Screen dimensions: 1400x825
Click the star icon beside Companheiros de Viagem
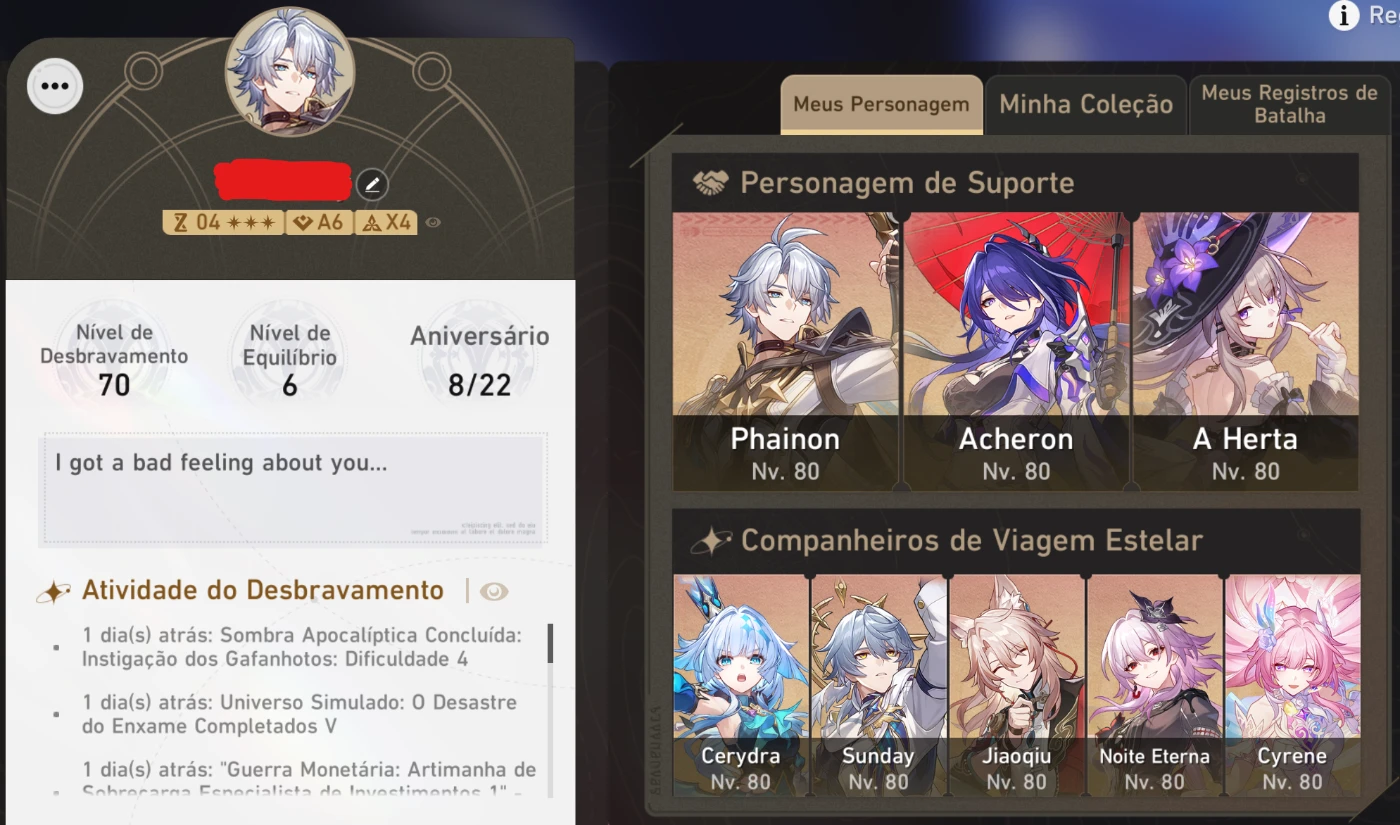(x=711, y=541)
